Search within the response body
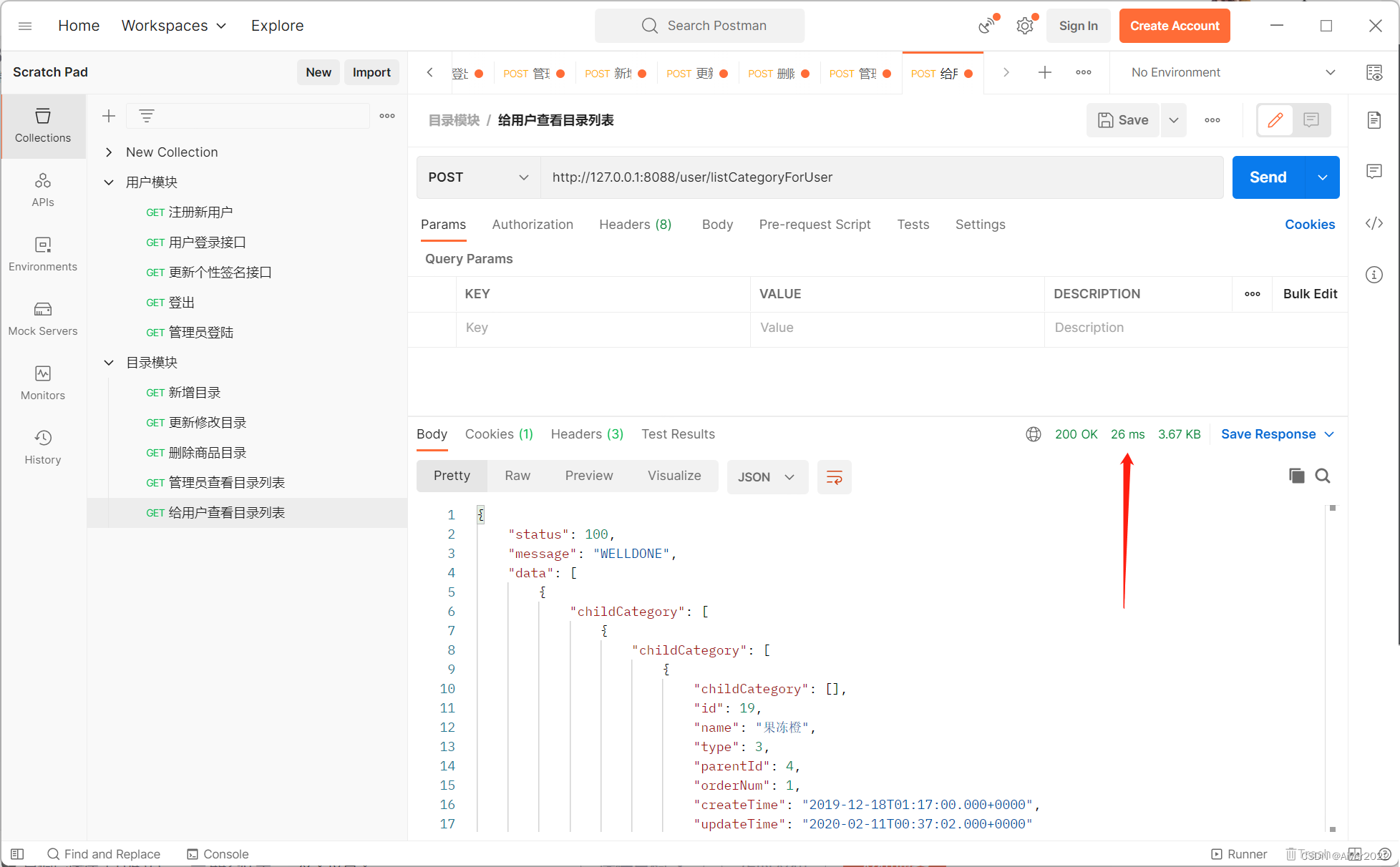Image resolution: width=1400 pixels, height=867 pixels. click(1323, 476)
